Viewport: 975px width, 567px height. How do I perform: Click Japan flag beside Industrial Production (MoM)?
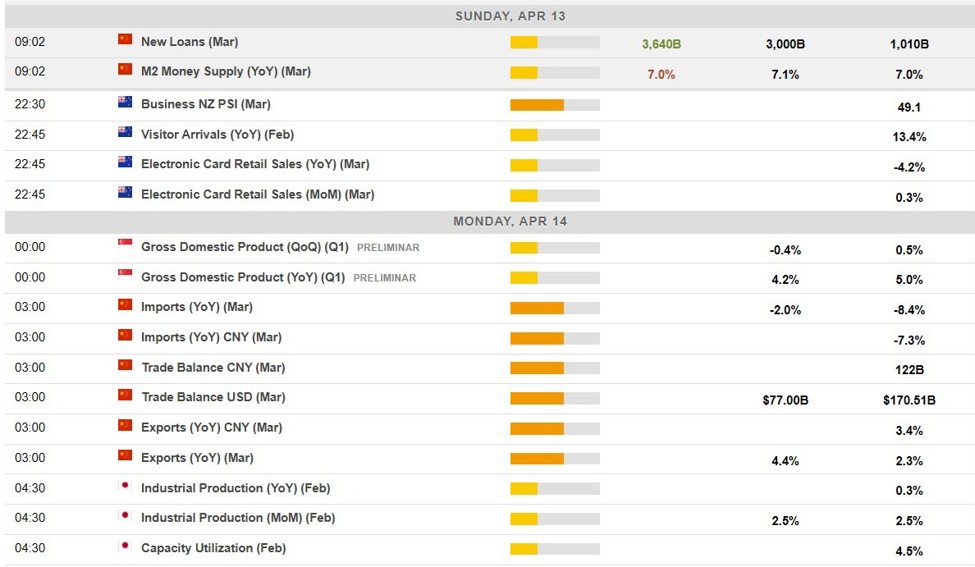(x=125, y=517)
